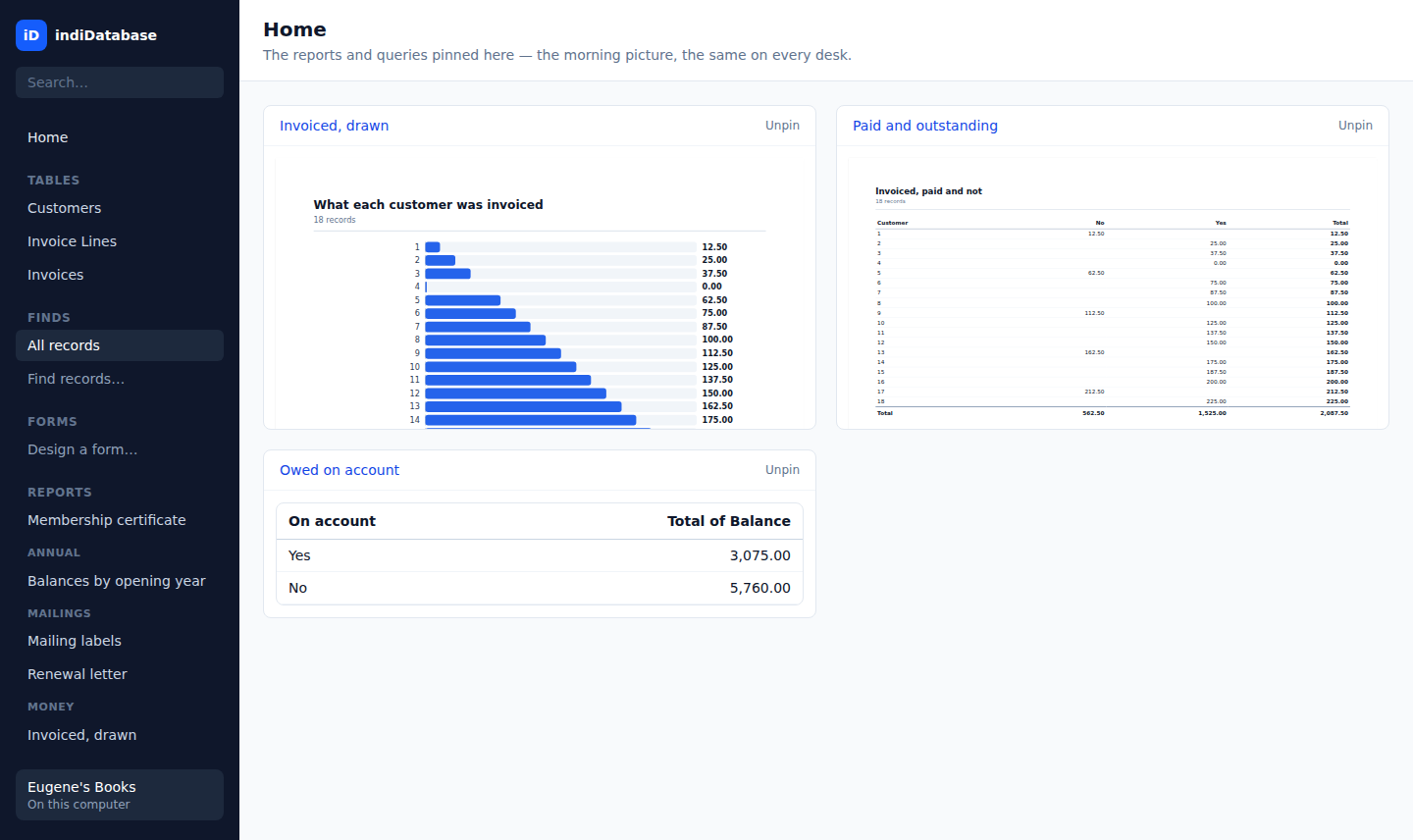Click the '18 records' label under chart title
The height and width of the screenshot is (840, 1413).
tap(335, 220)
